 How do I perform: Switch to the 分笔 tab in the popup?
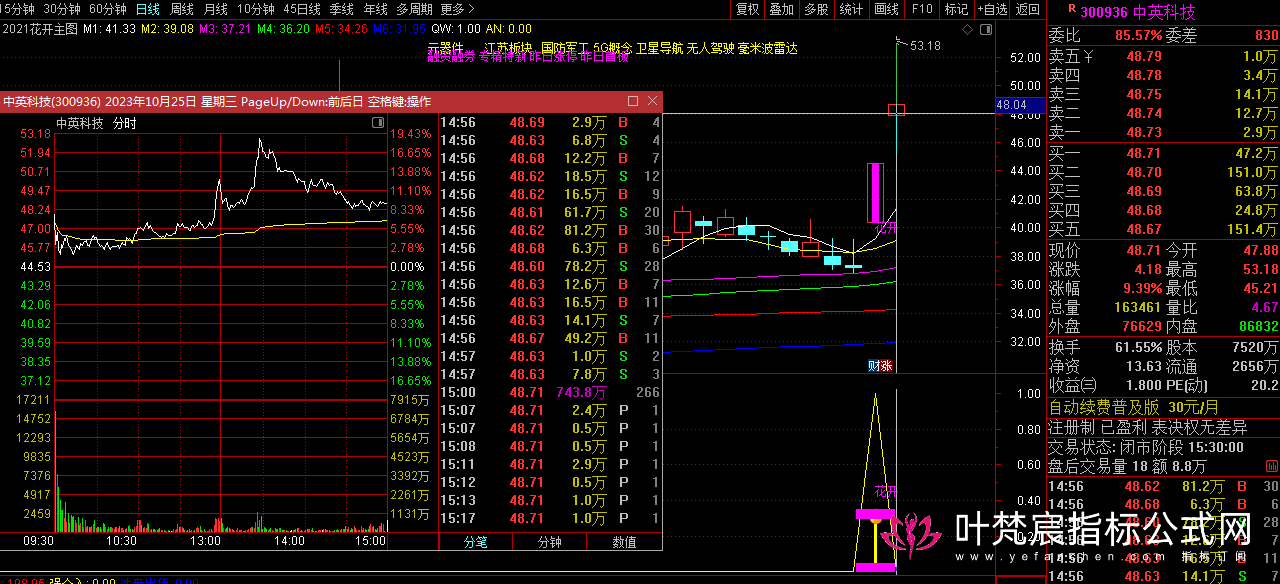pos(476,542)
